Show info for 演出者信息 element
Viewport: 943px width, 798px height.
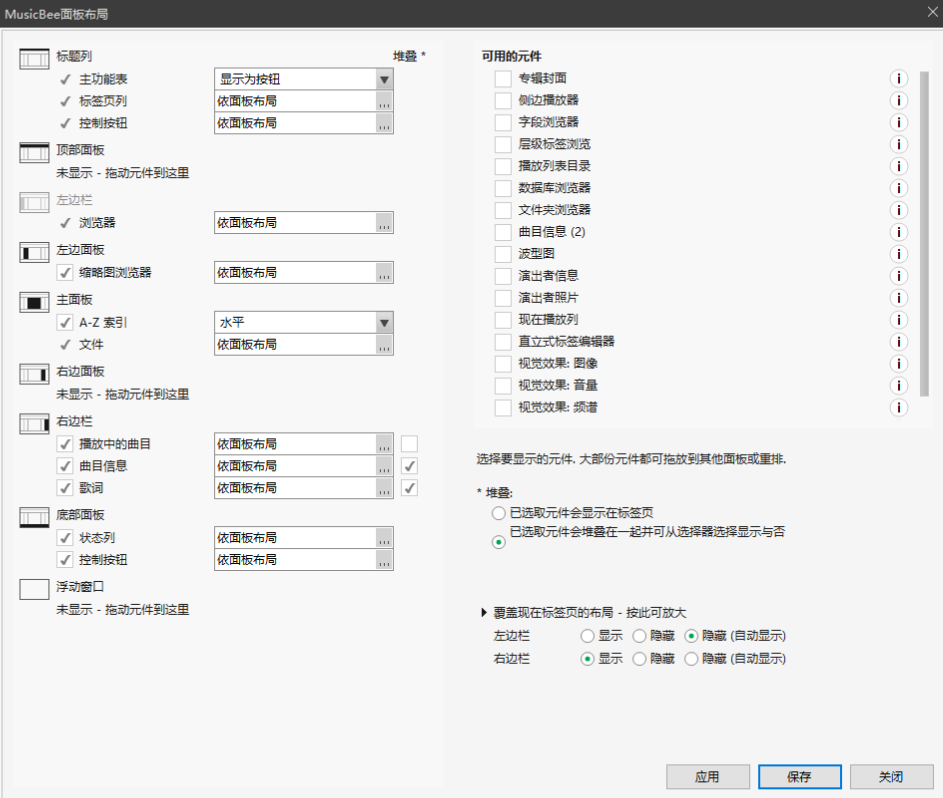click(x=898, y=276)
